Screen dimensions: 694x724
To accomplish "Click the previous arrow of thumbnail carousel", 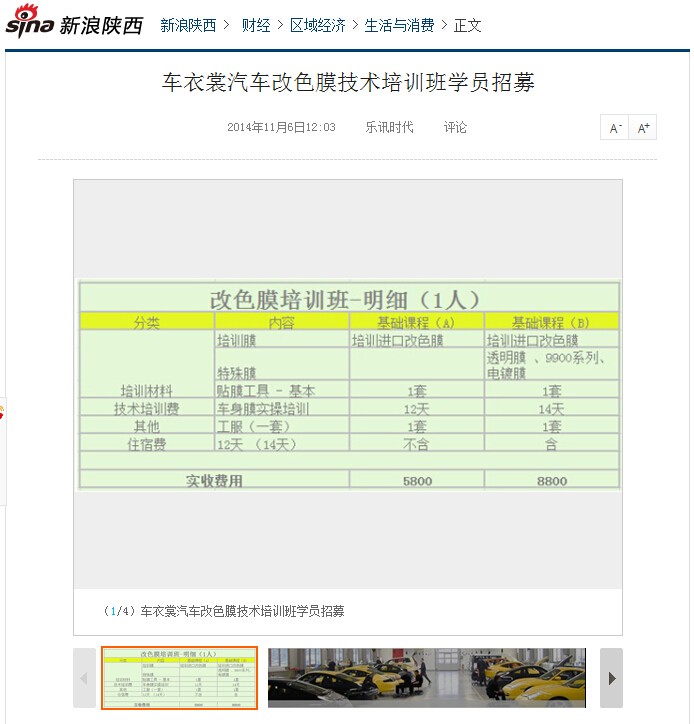I will click(x=84, y=678).
